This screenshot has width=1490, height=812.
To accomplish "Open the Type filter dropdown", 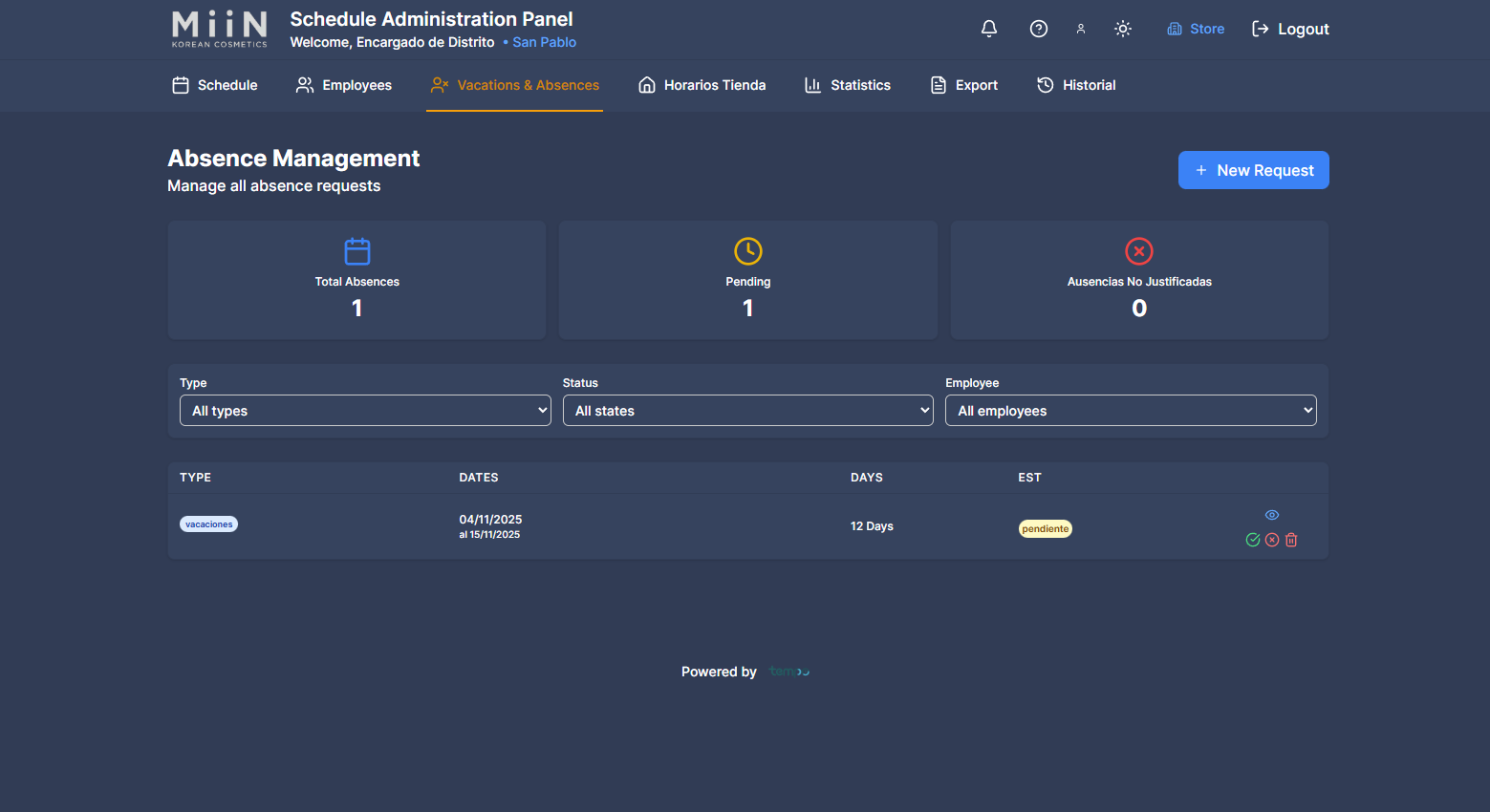I will [365, 410].
